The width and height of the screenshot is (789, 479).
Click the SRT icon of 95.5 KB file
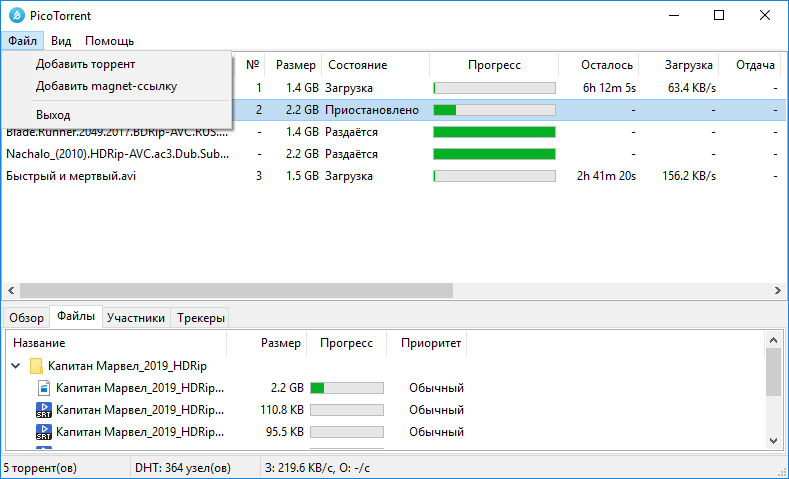[44, 432]
